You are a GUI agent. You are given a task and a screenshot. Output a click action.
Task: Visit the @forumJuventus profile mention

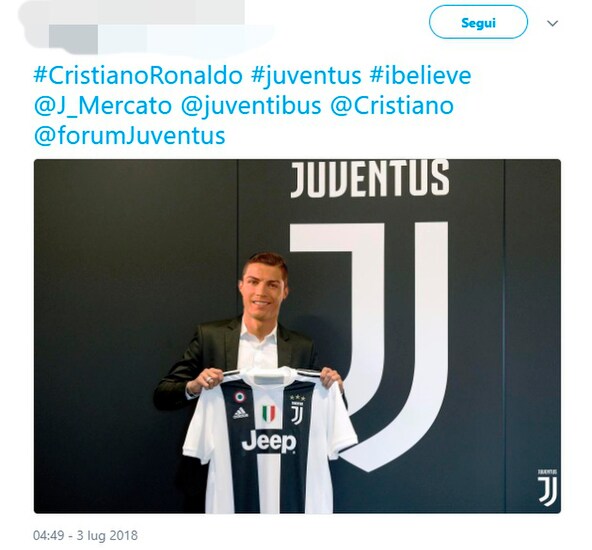tap(130, 136)
